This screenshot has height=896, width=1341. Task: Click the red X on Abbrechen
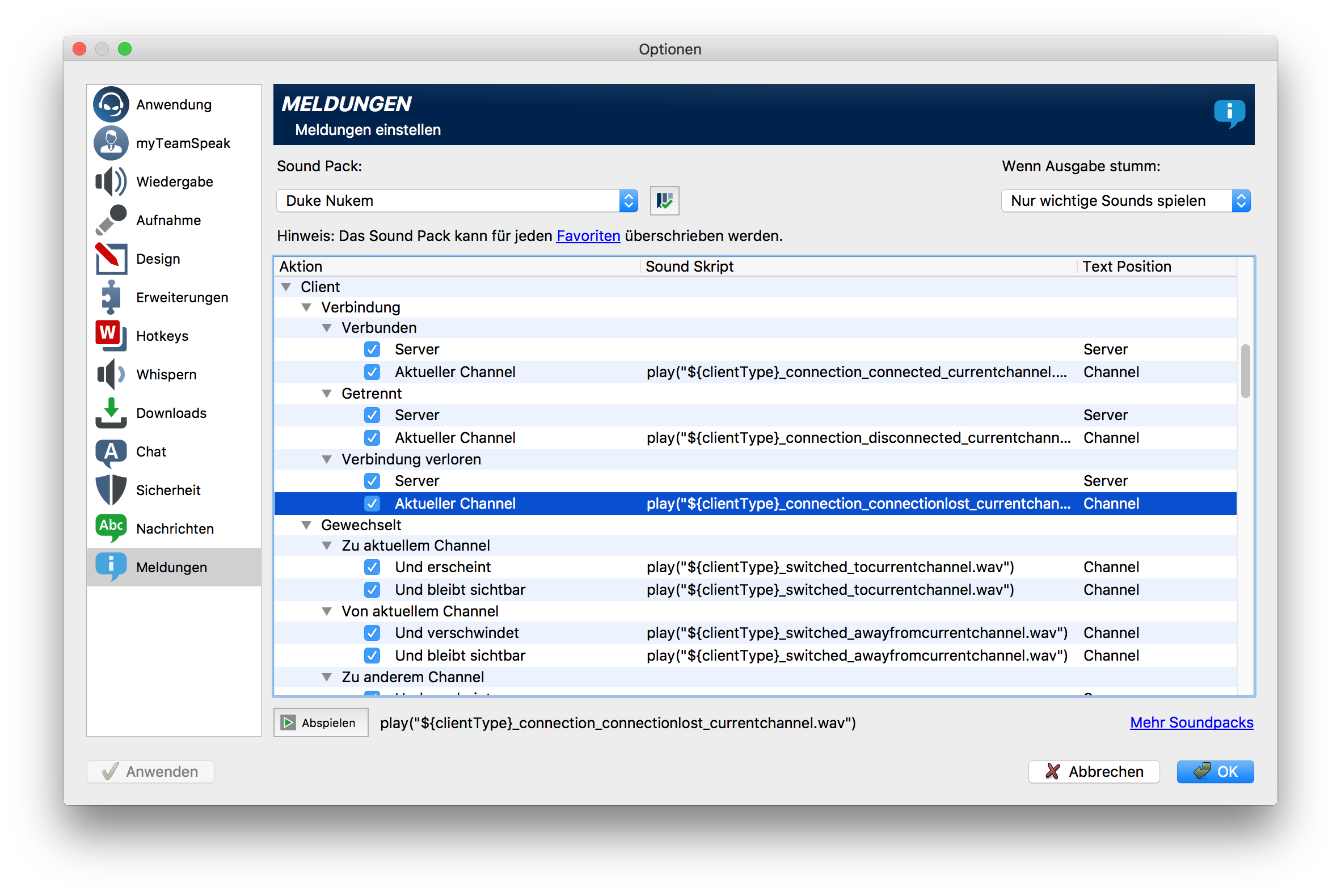[x=1053, y=771]
